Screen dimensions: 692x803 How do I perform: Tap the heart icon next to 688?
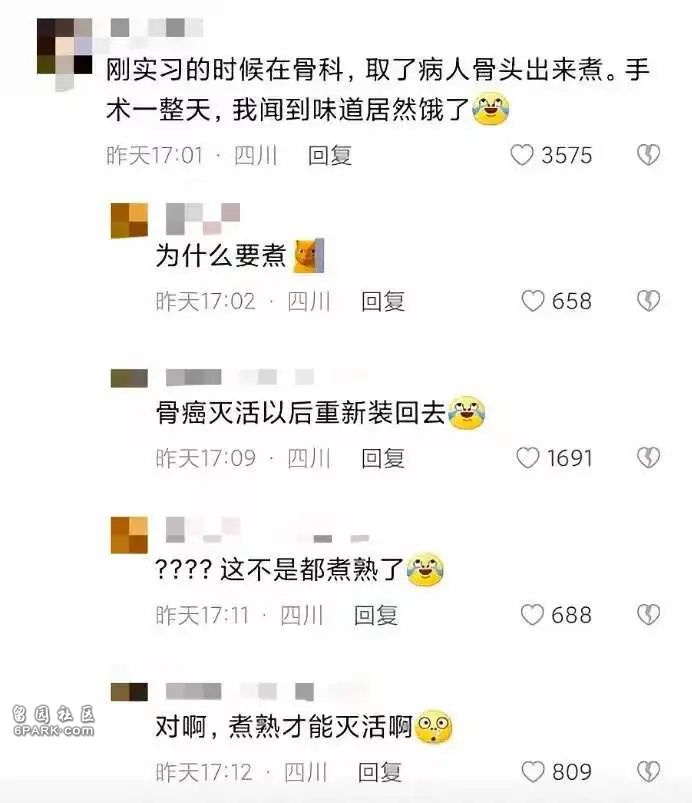coord(532,615)
